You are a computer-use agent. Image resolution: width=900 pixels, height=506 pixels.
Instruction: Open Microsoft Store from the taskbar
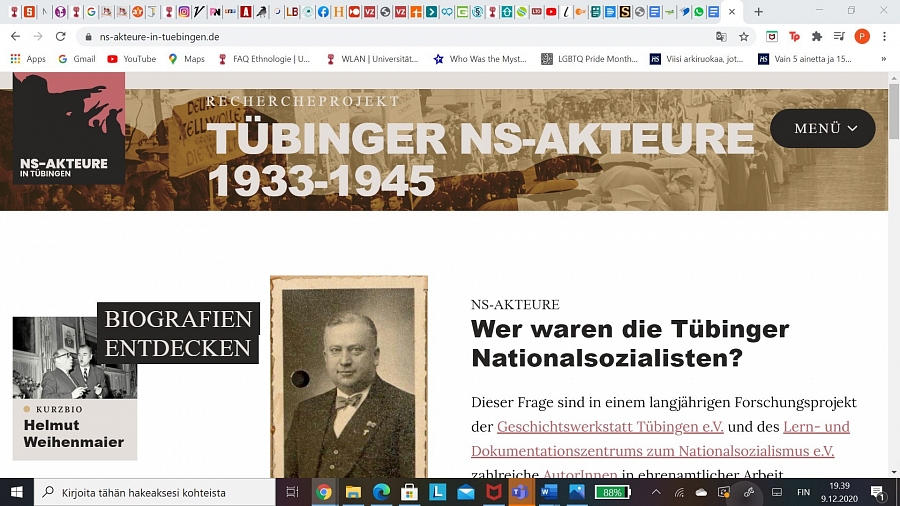(x=409, y=492)
